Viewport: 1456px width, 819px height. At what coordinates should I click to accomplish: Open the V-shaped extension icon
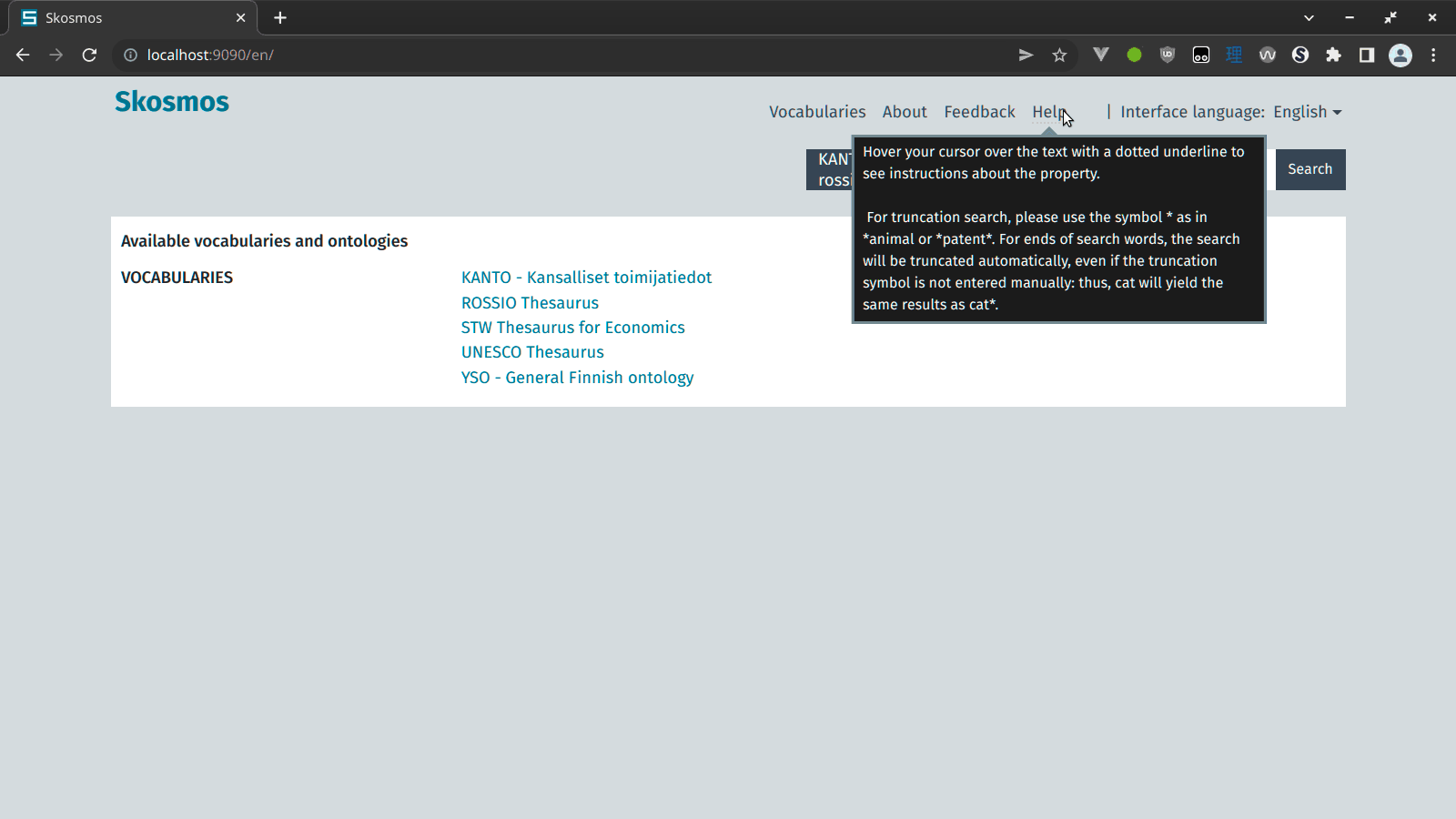point(1100,55)
